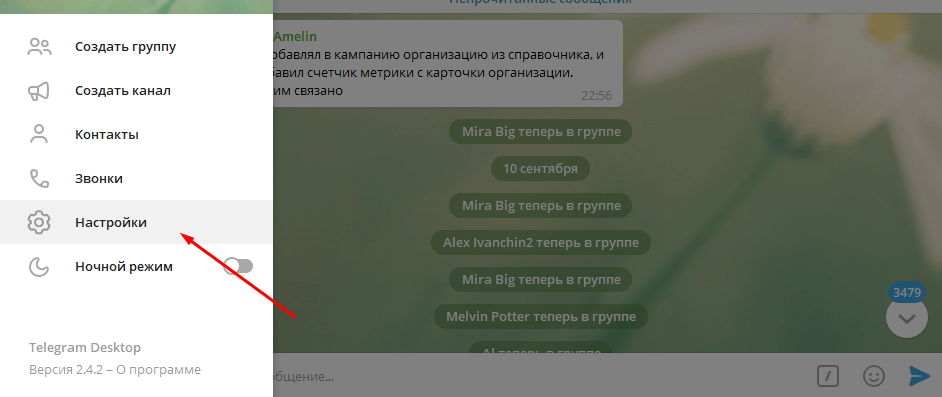Open the О программе link

click(x=159, y=370)
